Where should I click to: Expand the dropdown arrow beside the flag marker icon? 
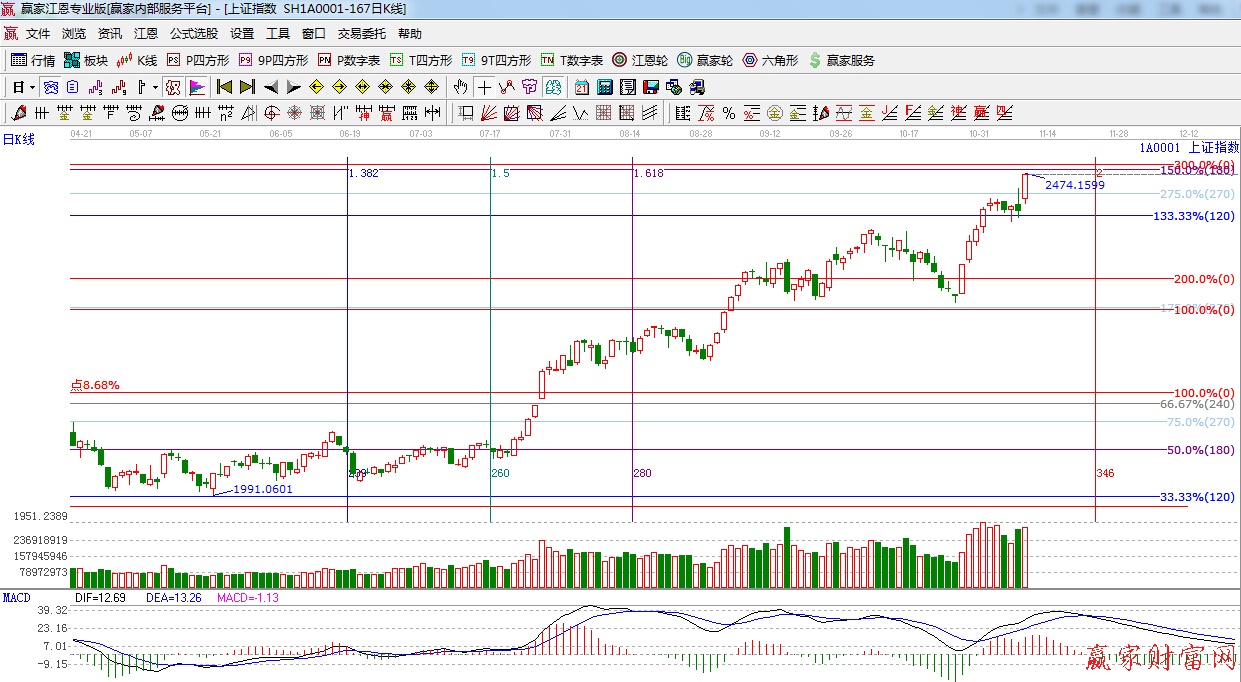click(x=155, y=87)
